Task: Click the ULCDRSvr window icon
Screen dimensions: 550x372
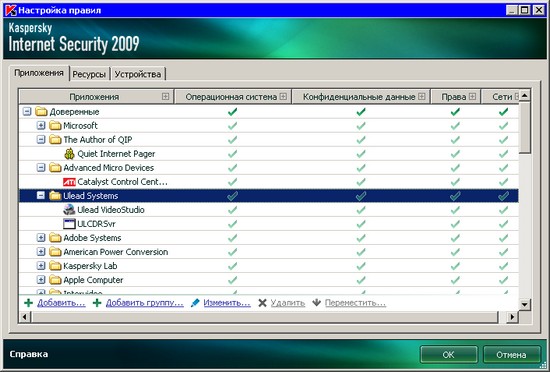Action: pyautogui.click(x=69, y=224)
